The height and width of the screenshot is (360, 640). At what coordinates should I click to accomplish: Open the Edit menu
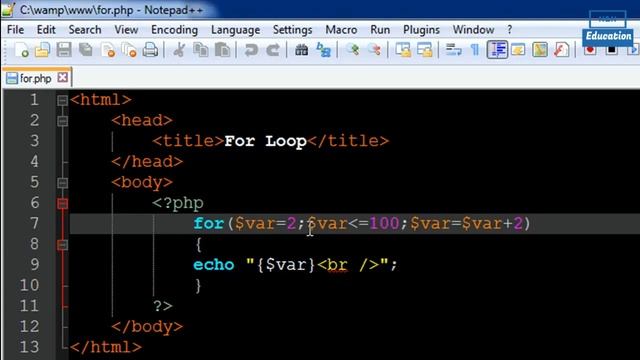pos(46,30)
